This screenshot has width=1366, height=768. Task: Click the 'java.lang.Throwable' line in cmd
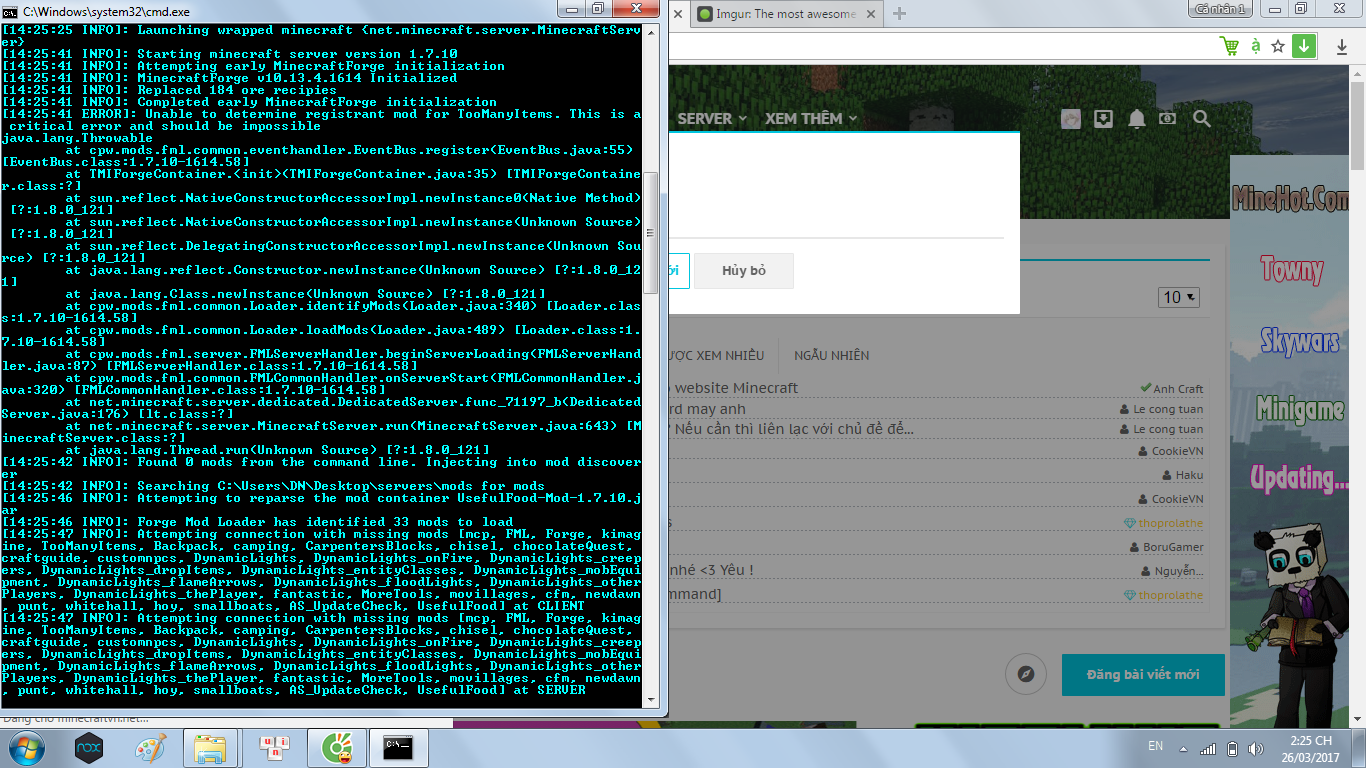tap(78, 138)
